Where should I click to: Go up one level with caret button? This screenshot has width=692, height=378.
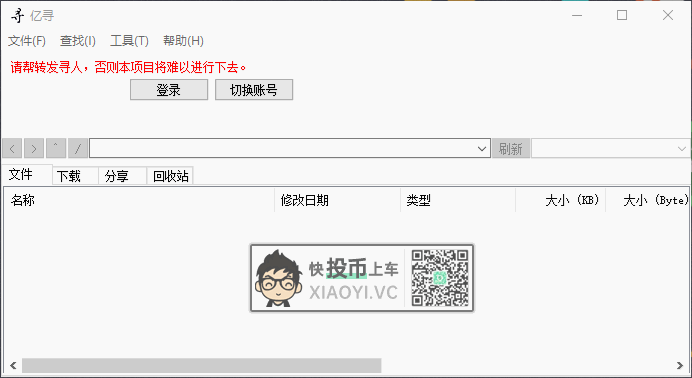(x=56, y=149)
